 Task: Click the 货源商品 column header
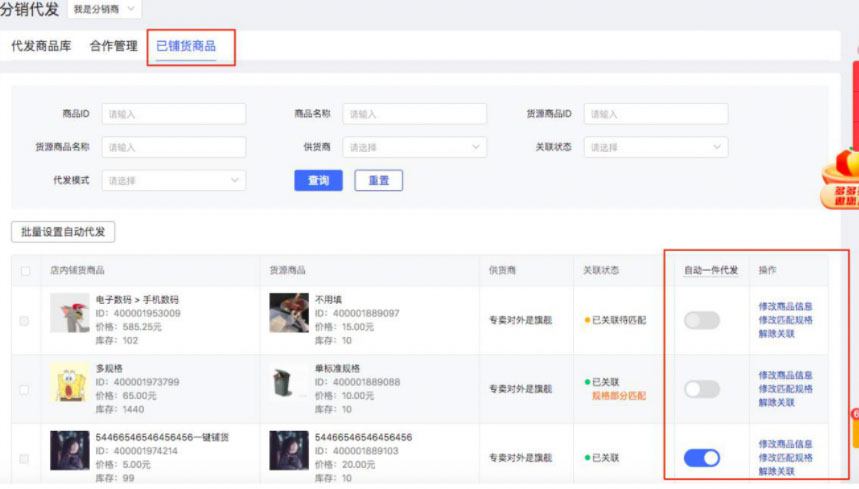pos(288,271)
